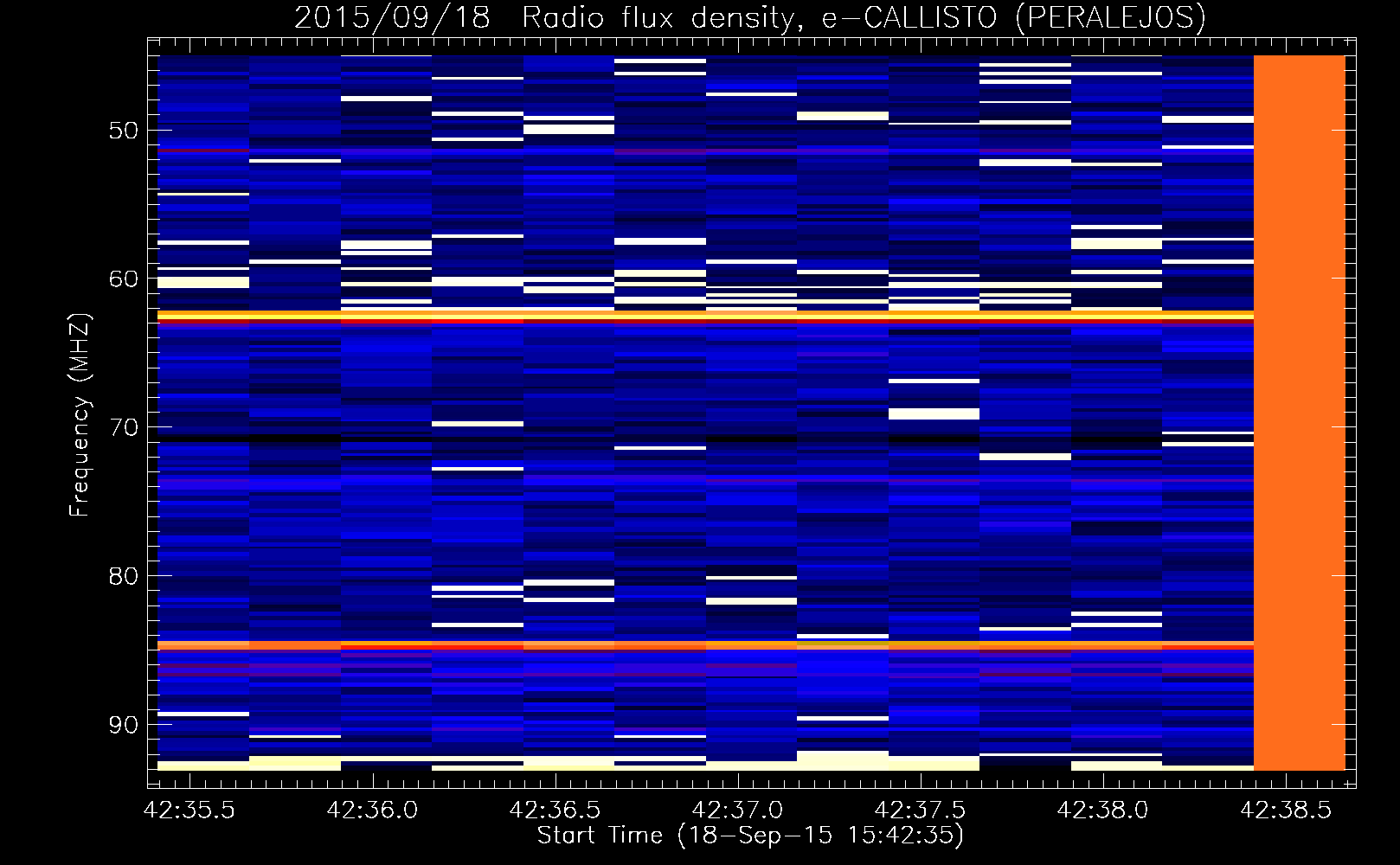Click the time tick label '42:38.5'
Screen dimensions: 1400x865
(1286, 810)
